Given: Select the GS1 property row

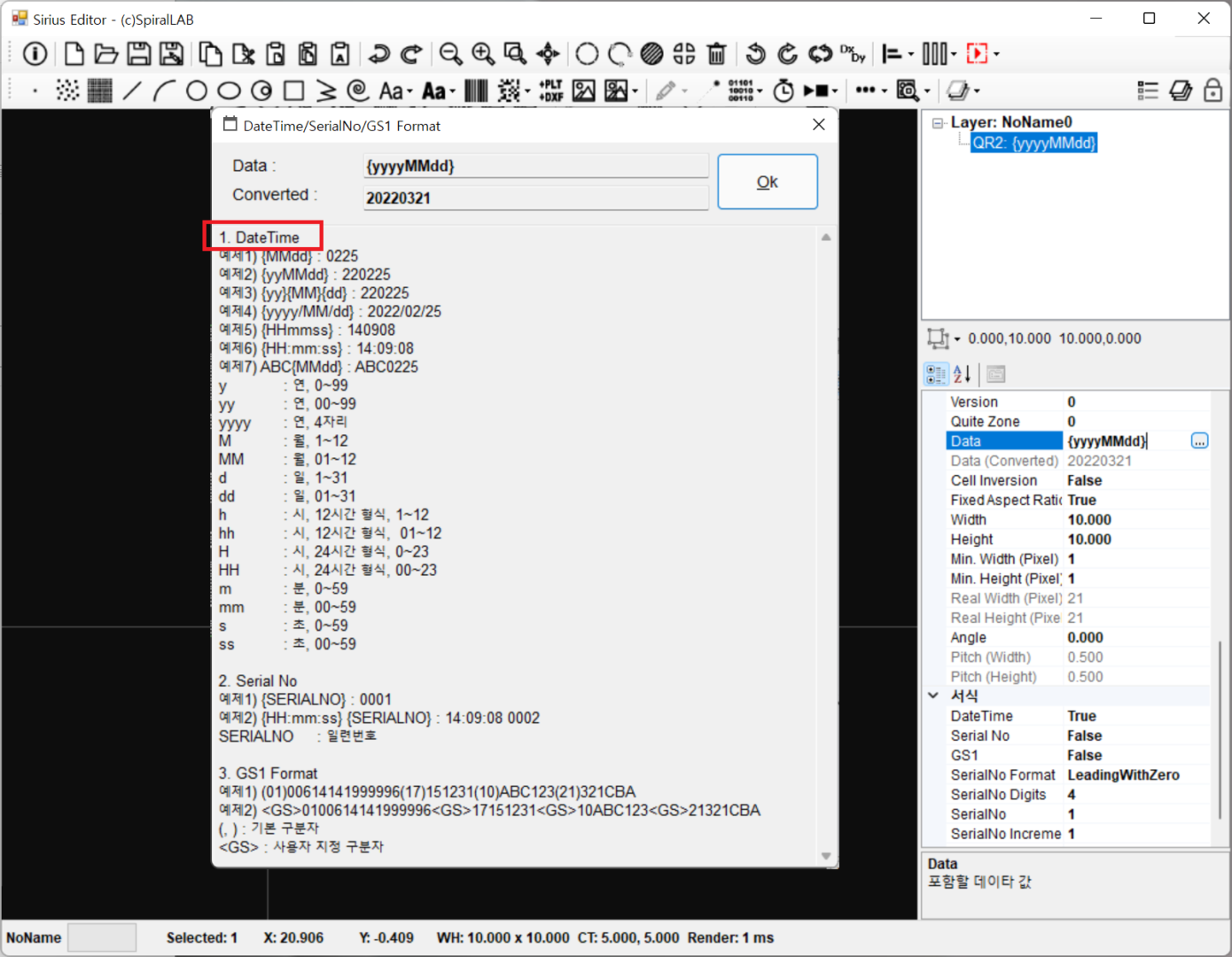Looking at the screenshot, I should (1078, 755).
